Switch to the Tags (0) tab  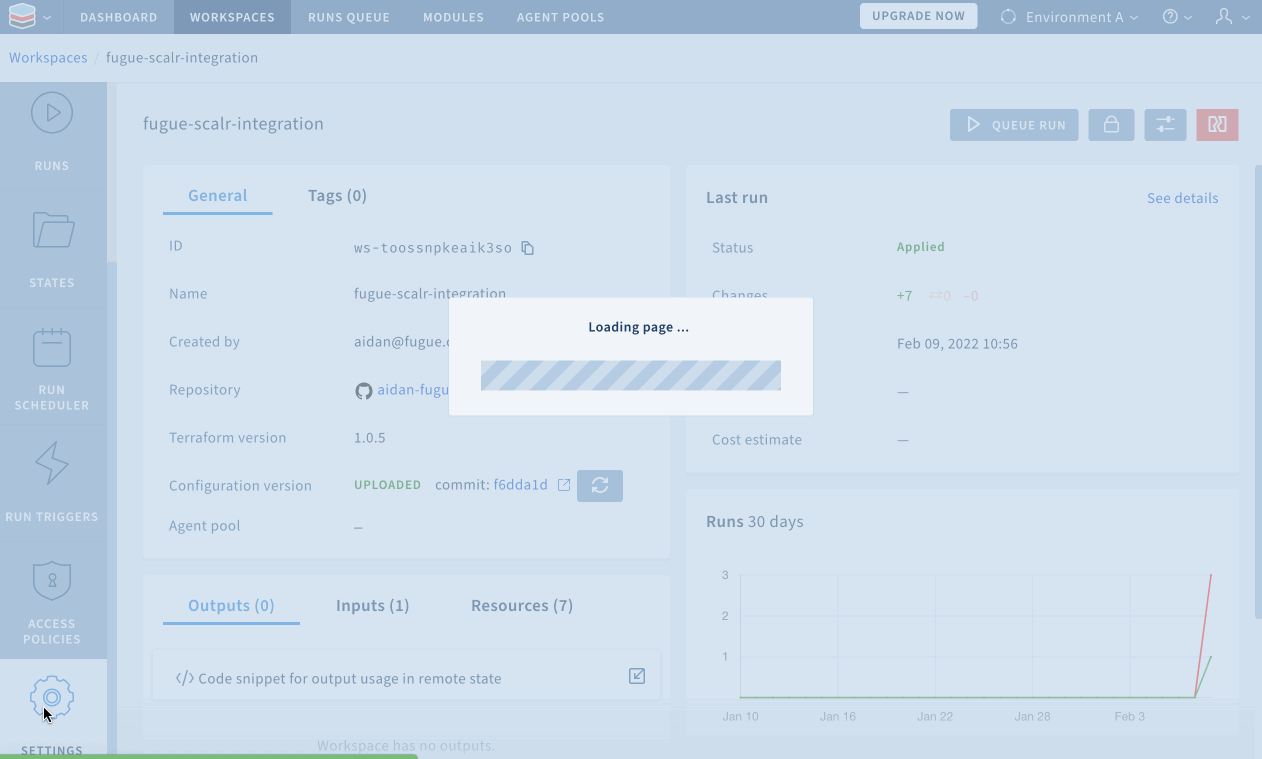pos(337,196)
